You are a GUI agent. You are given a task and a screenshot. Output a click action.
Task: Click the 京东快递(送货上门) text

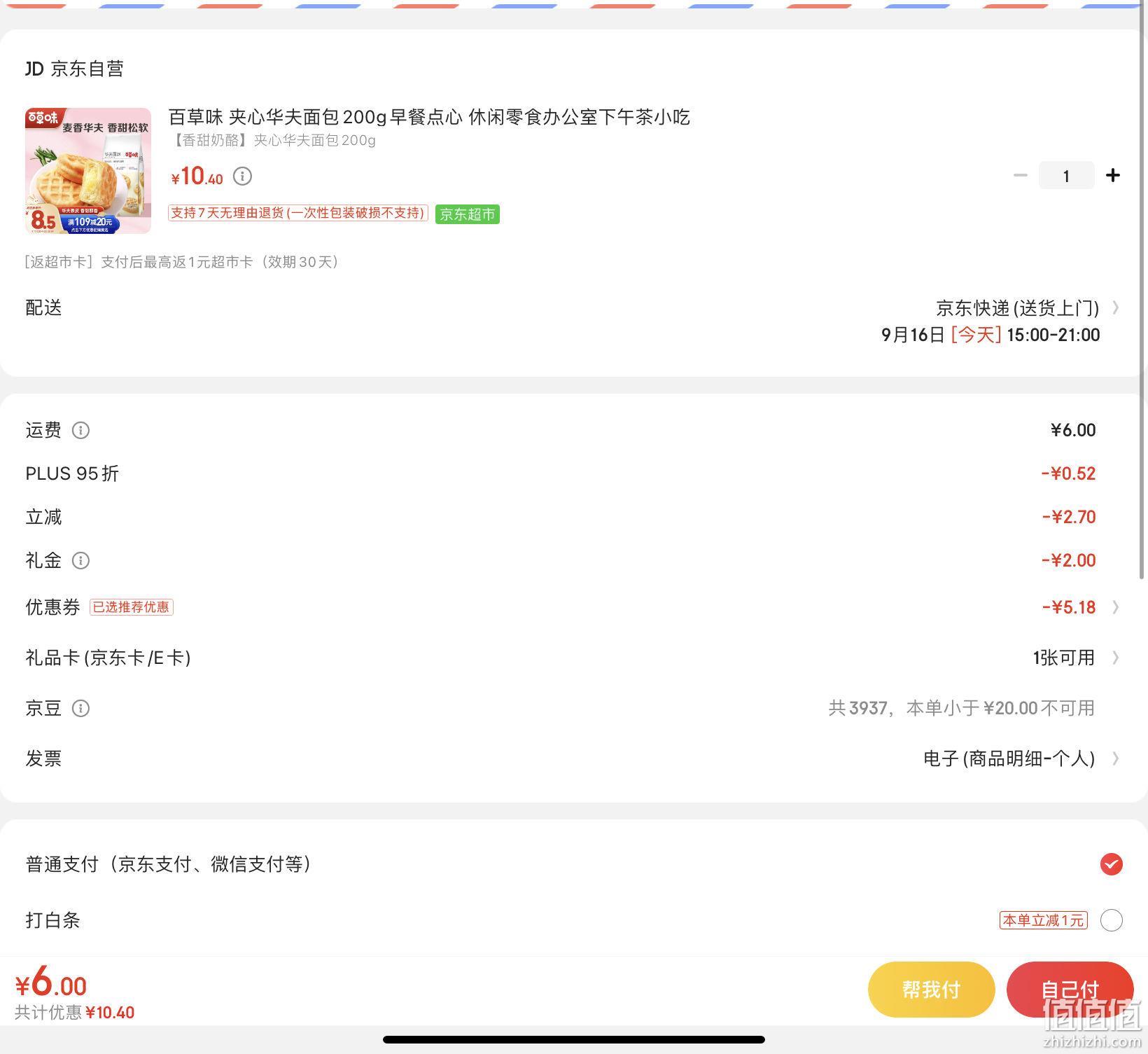pyautogui.click(x=1018, y=307)
